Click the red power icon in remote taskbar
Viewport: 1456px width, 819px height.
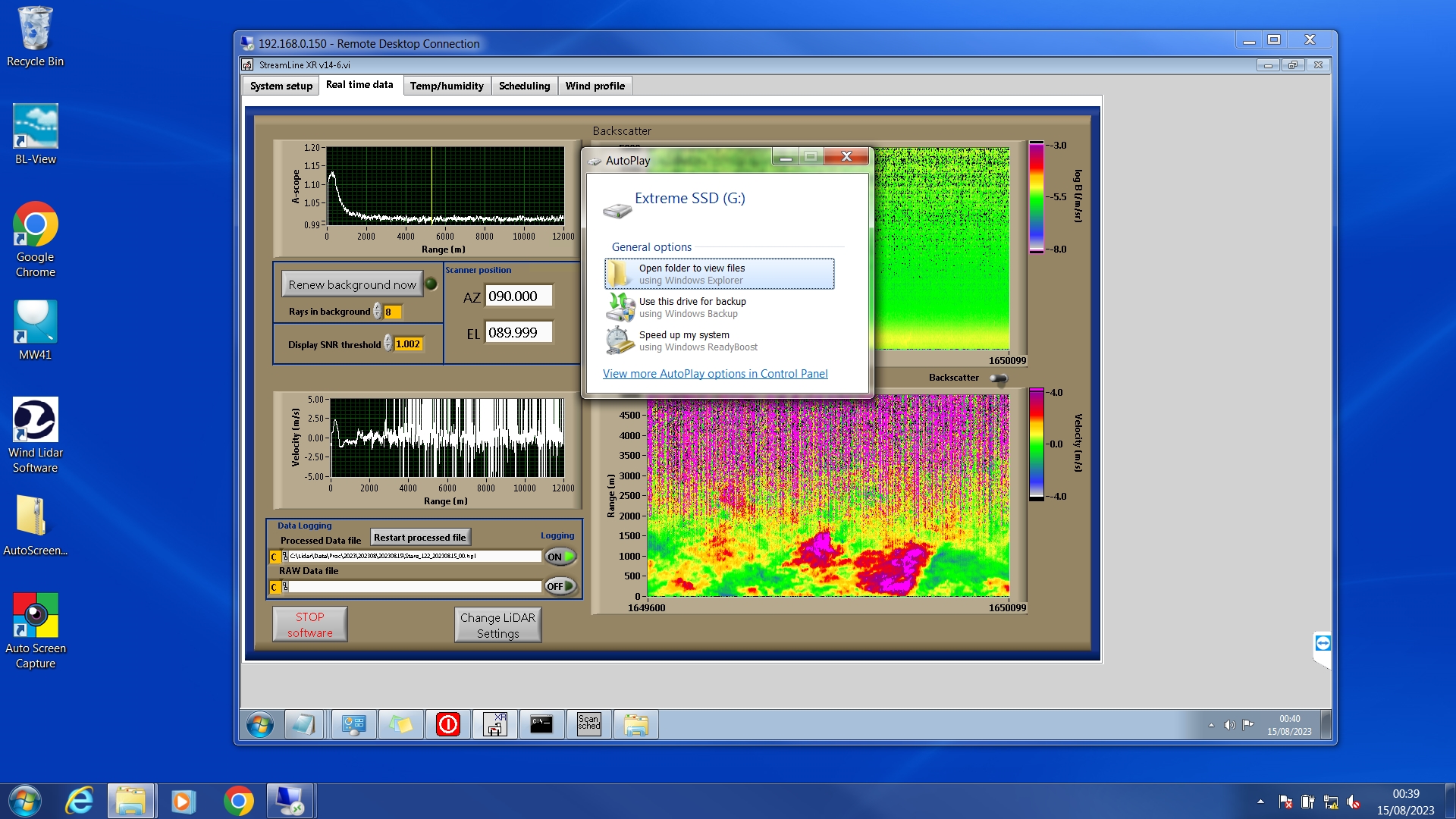click(x=448, y=724)
